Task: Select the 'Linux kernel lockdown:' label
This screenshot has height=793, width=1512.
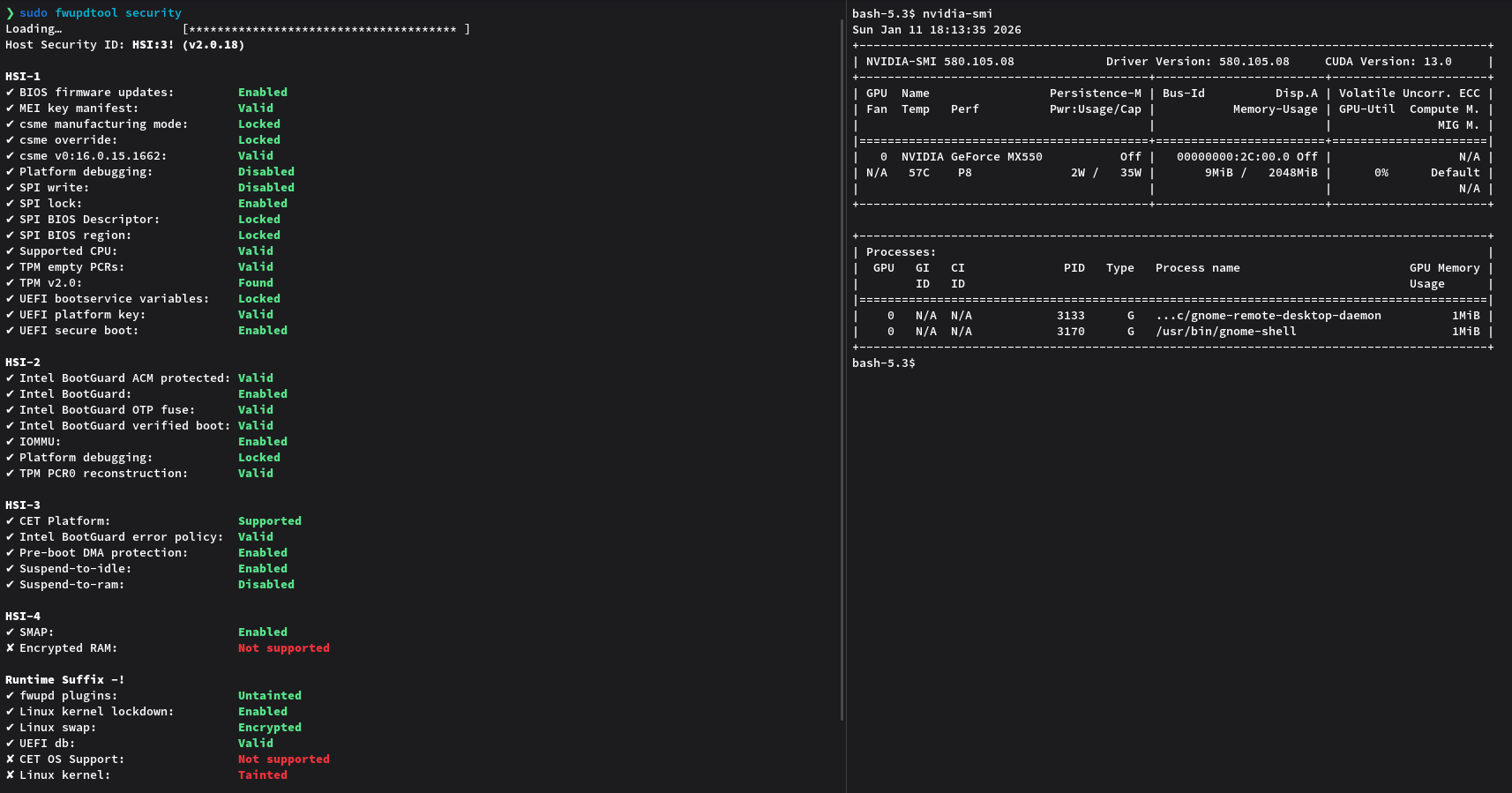Action: [x=97, y=712]
